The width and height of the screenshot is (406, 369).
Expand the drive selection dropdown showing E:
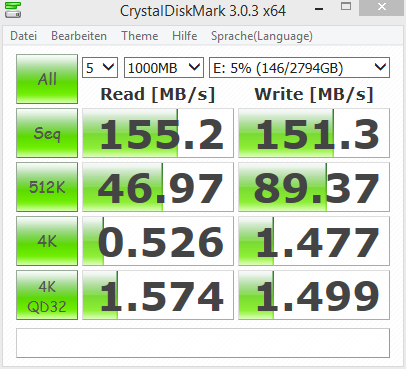pos(299,68)
